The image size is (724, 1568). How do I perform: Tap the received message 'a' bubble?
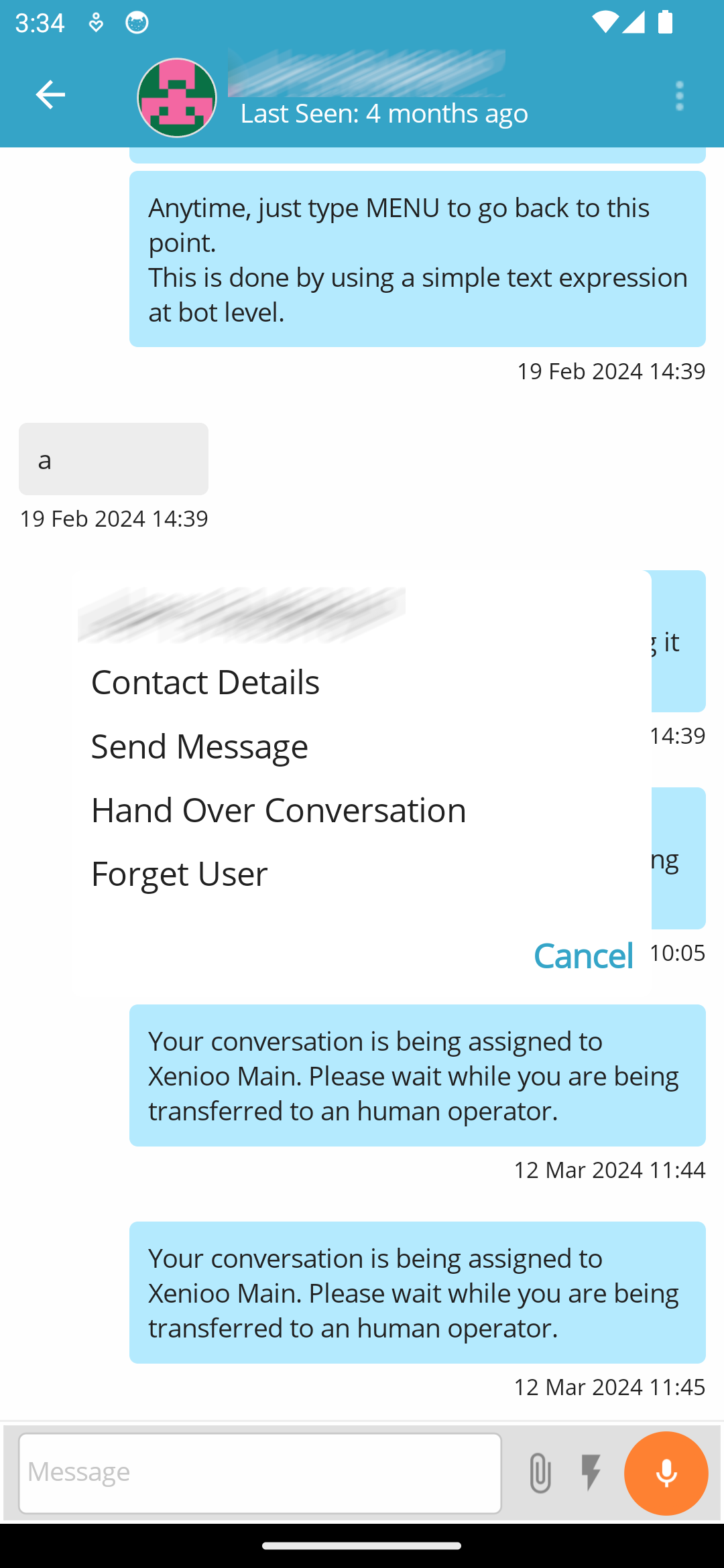click(113, 459)
